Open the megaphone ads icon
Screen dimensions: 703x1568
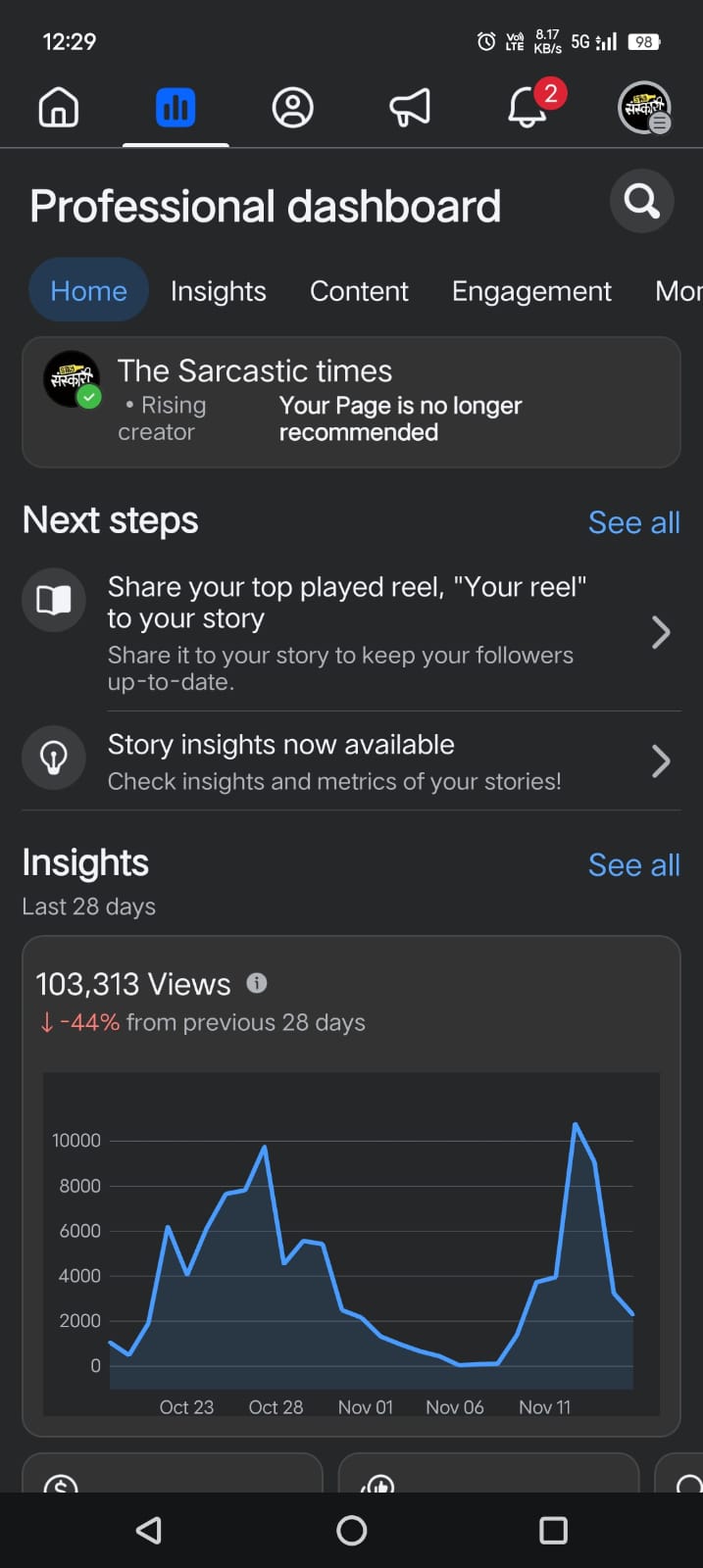point(410,108)
